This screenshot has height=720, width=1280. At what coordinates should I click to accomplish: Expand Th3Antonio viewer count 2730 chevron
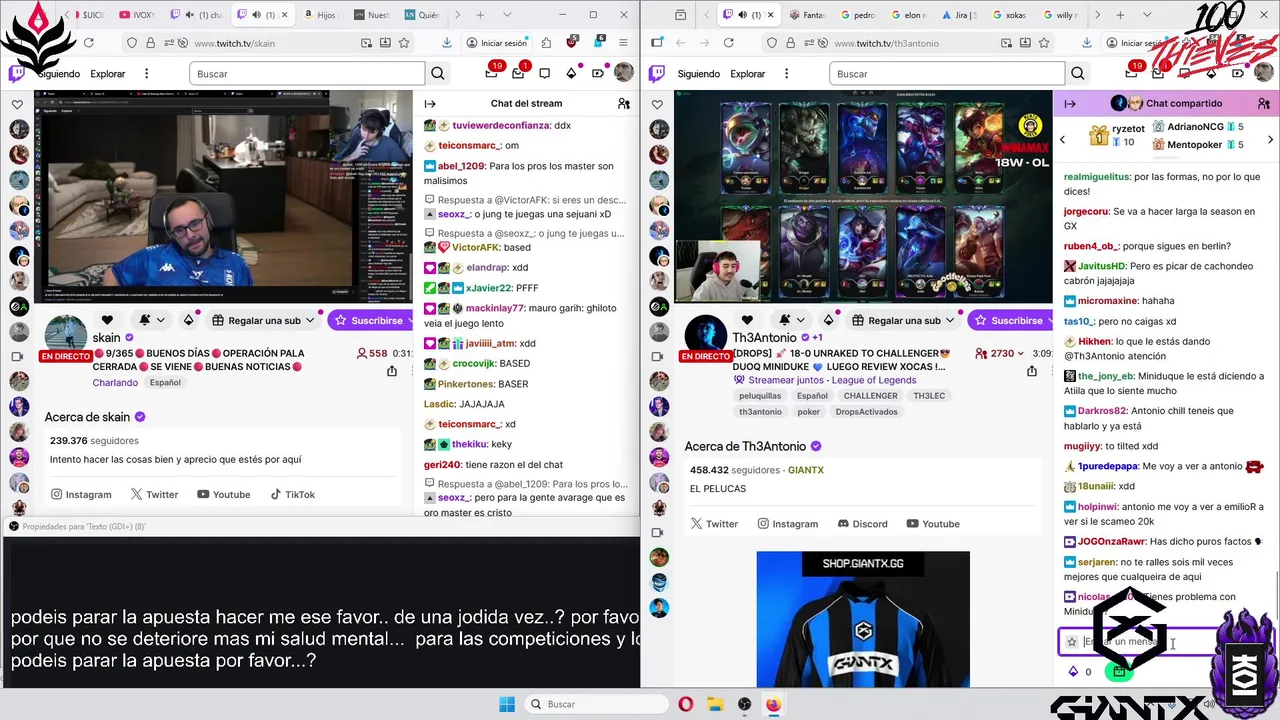coord(1020,353)
